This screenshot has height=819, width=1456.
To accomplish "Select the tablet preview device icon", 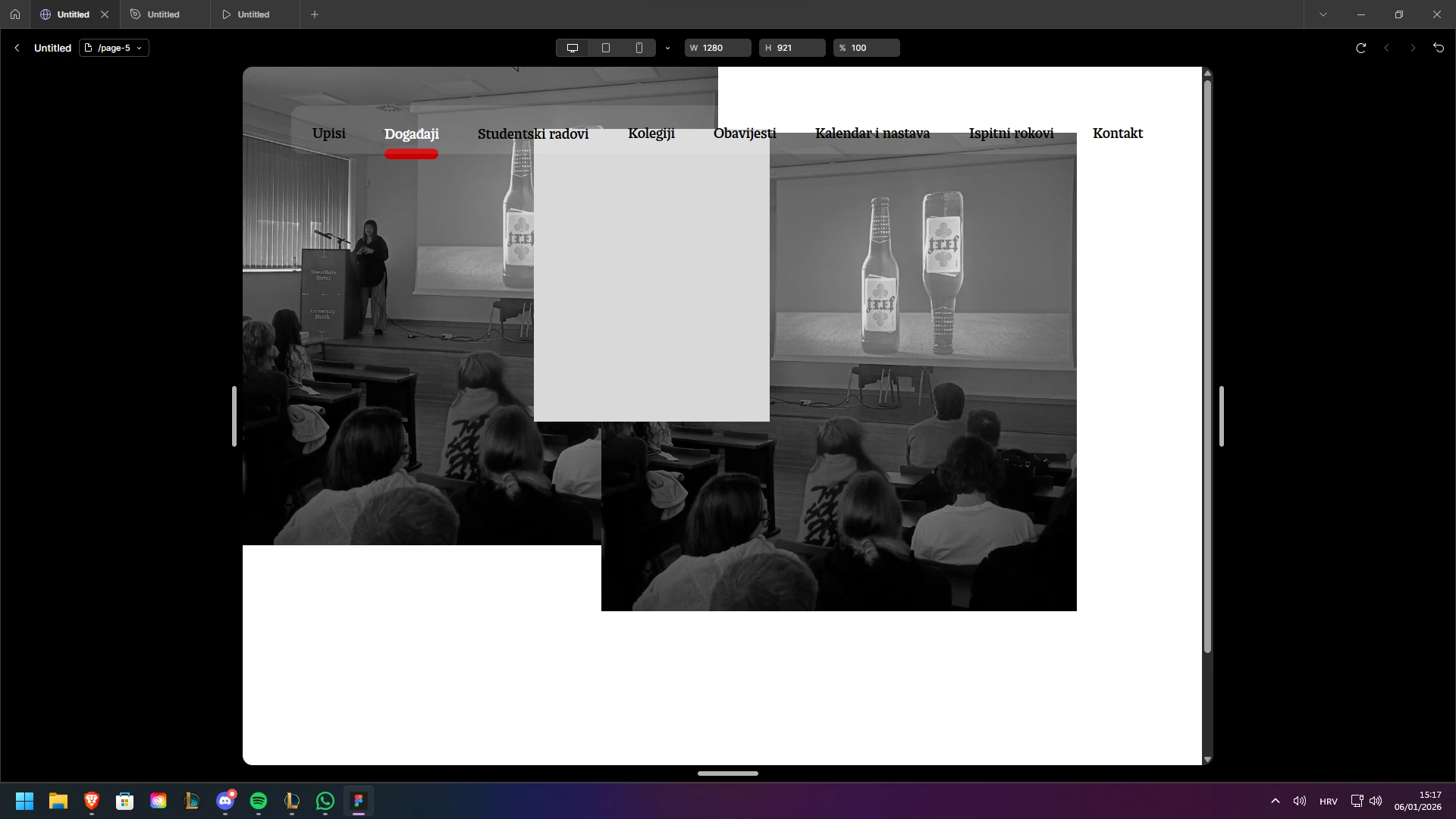I will point(606,47).
